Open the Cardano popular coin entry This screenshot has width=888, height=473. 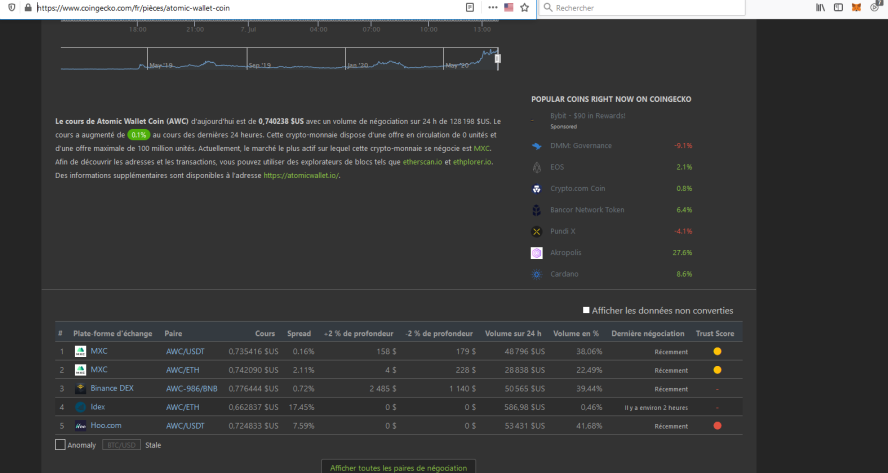[611, 274]
